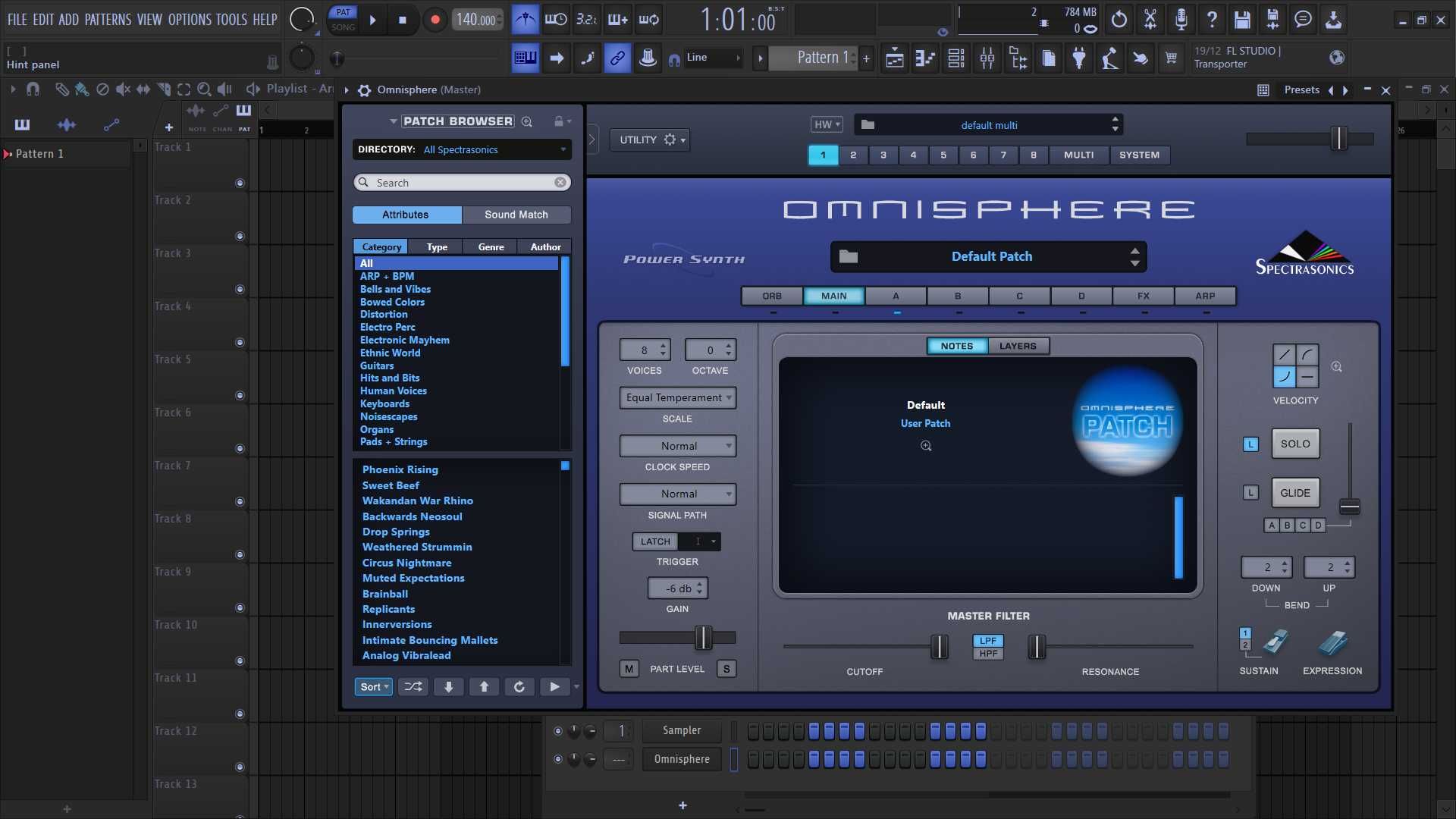
Task: Select the HPF master filter type
Action: [x=988, y=654]
